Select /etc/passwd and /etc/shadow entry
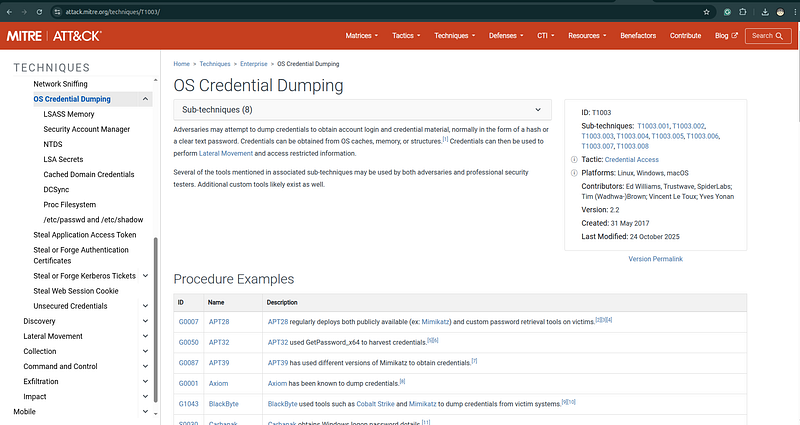This screenshot has height=425, width=800. (x=93, y=219)
